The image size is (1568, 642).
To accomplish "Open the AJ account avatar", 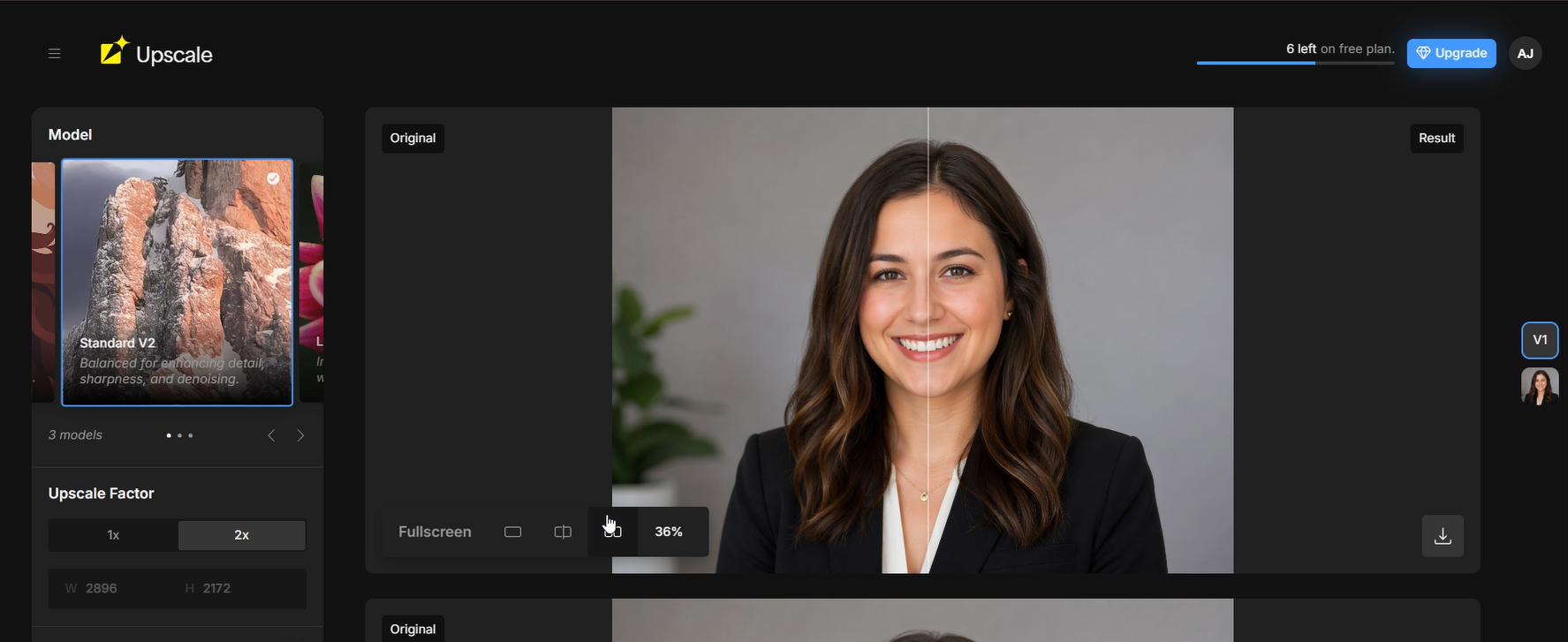I will coord(1526,53).
